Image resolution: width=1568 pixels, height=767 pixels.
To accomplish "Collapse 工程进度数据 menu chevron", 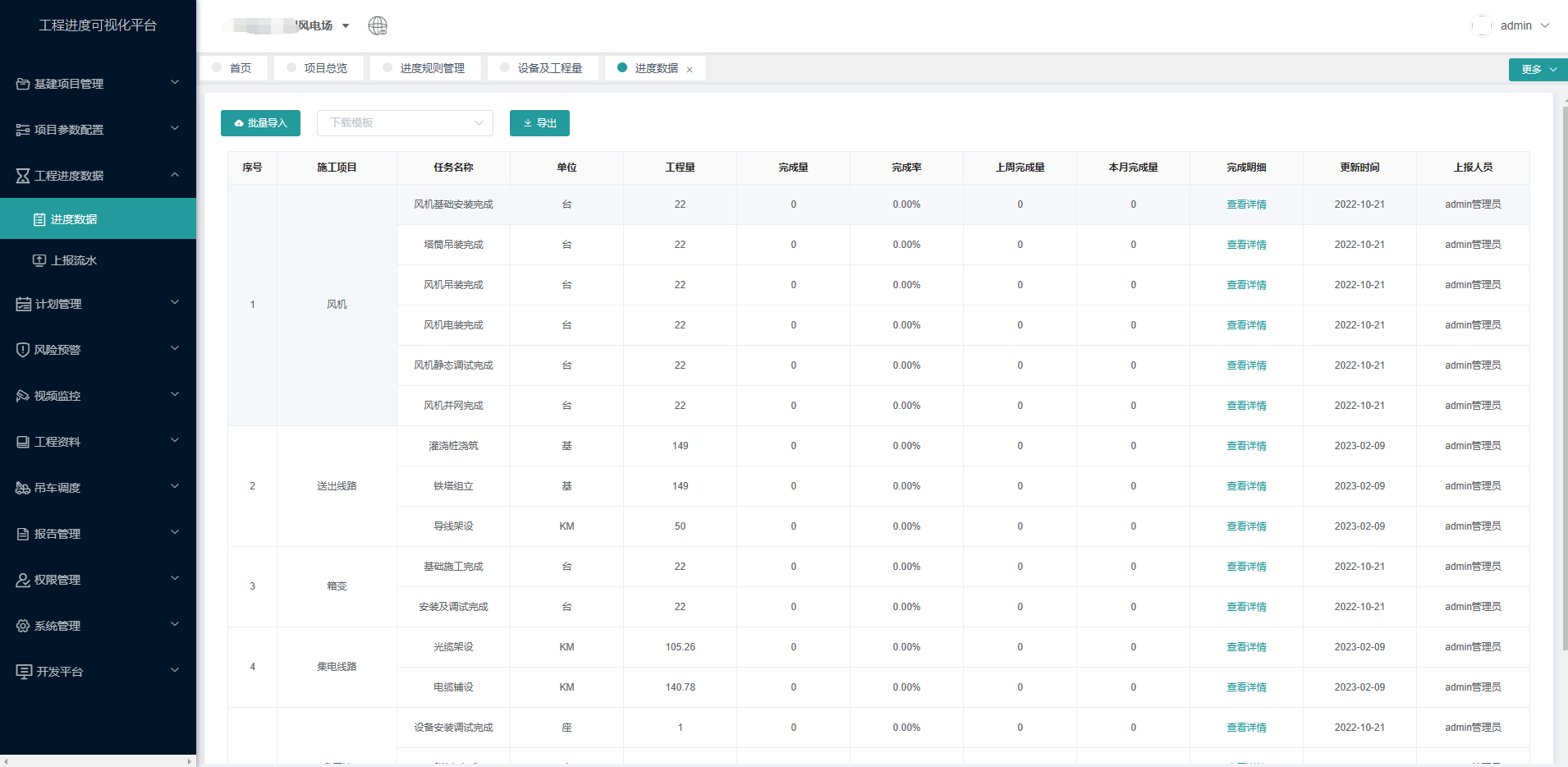I will (x=175, y=174).
